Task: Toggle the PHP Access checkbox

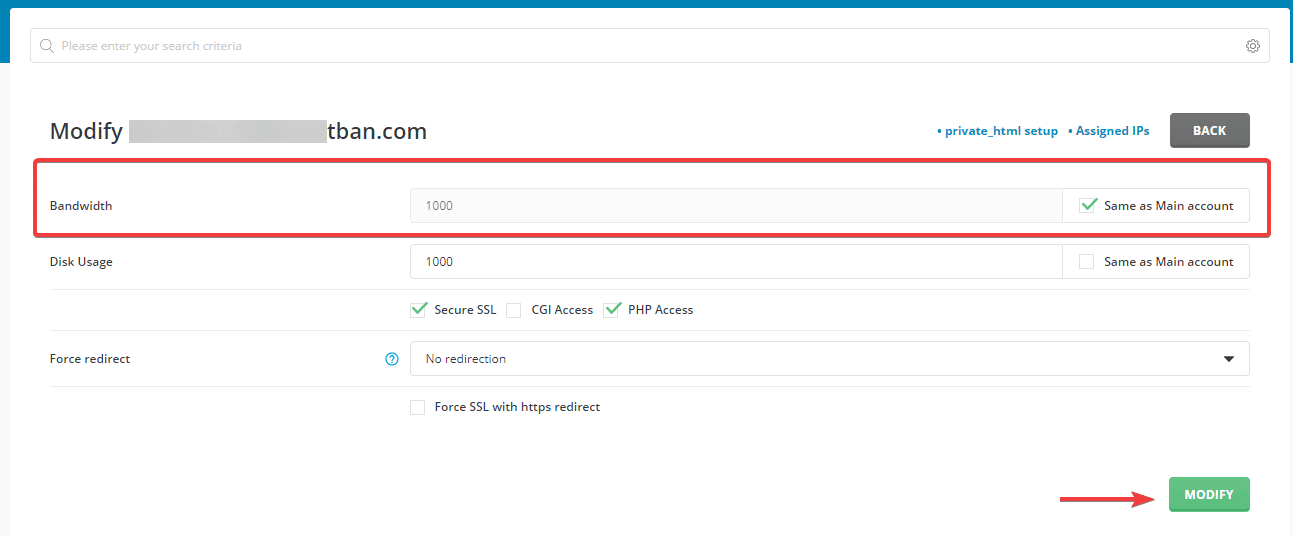Action: click(x=613, y=310)
